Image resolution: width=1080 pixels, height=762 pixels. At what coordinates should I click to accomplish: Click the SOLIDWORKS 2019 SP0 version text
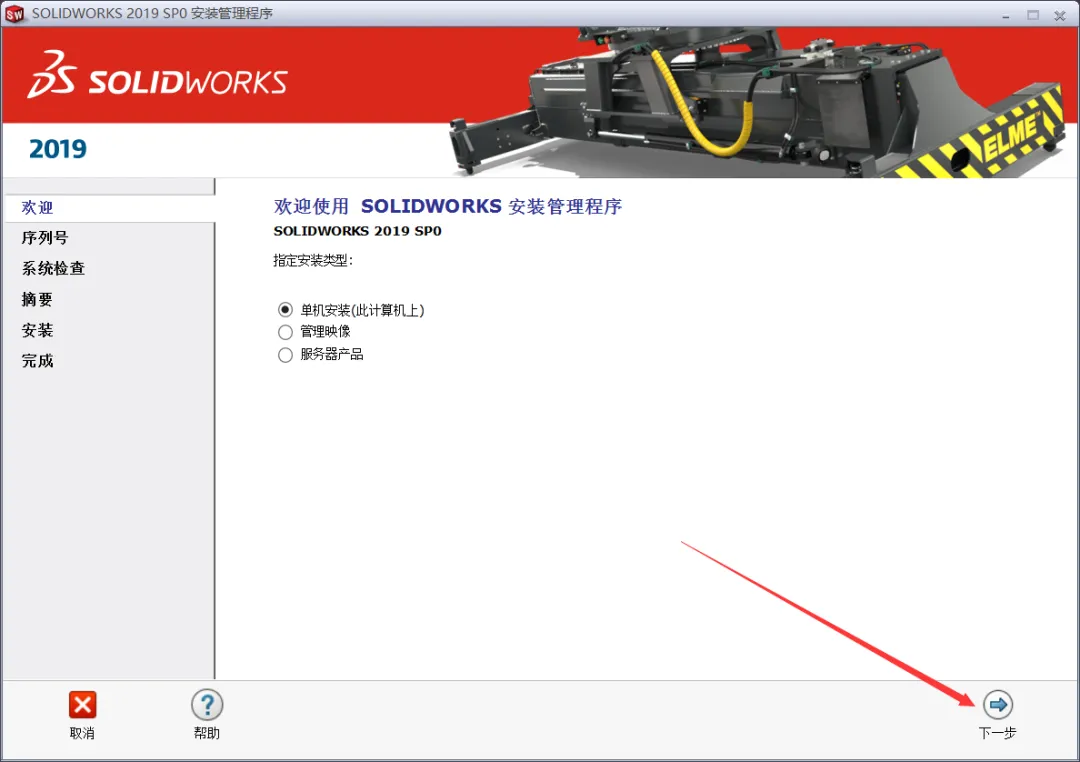[357, 231]
